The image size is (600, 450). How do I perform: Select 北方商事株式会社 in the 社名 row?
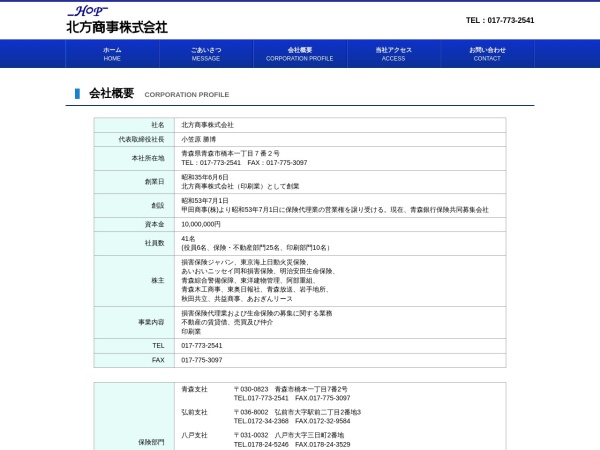[207, 125]
